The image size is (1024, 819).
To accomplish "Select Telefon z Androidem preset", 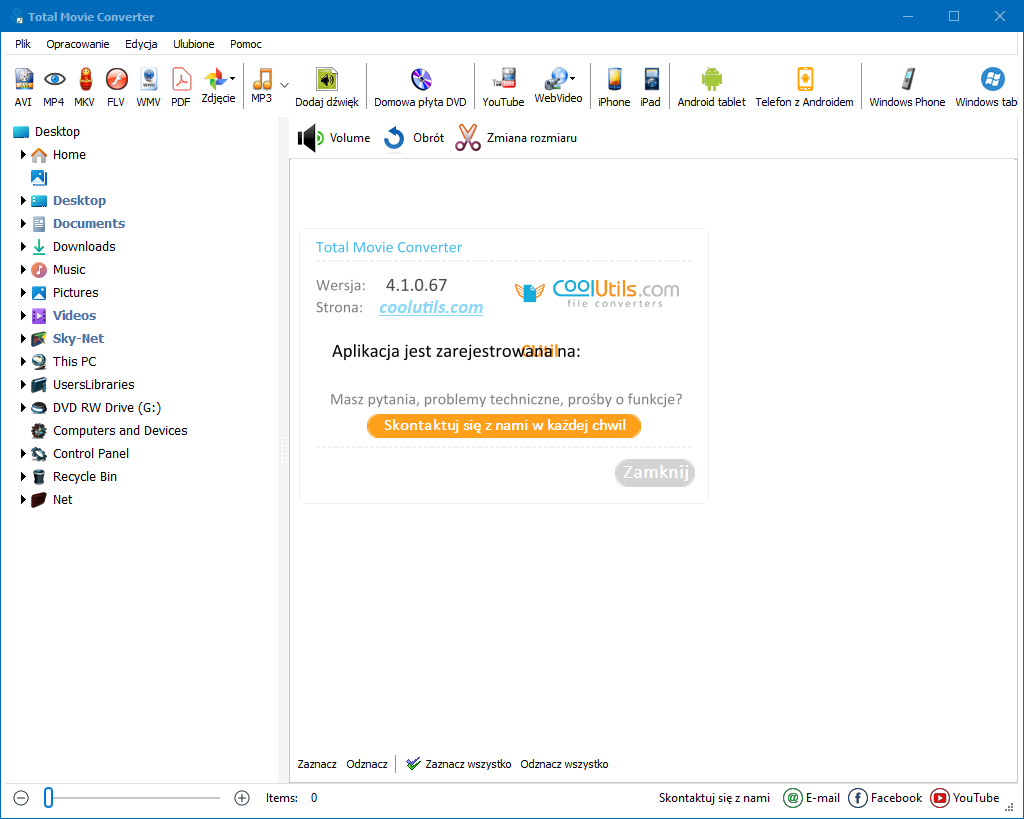I will (x=805, y=88).
